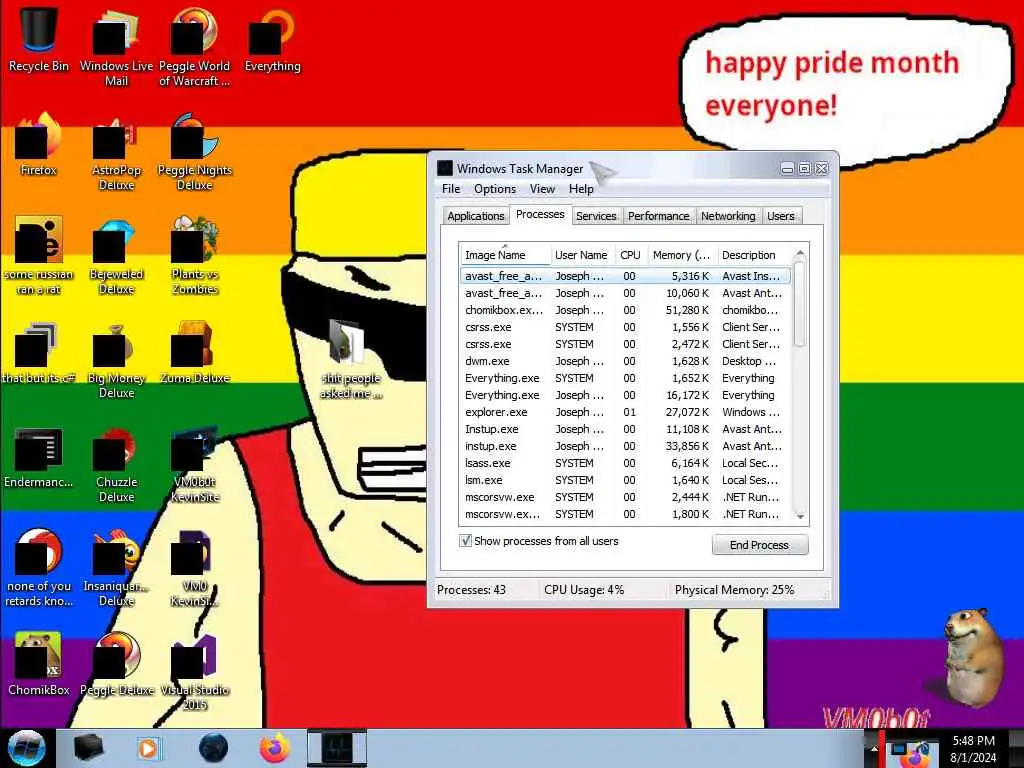This screenshot has width=1024, height=768.
Task: Select the 'some russian ran a rat' icon
Action: coord(39,256)
